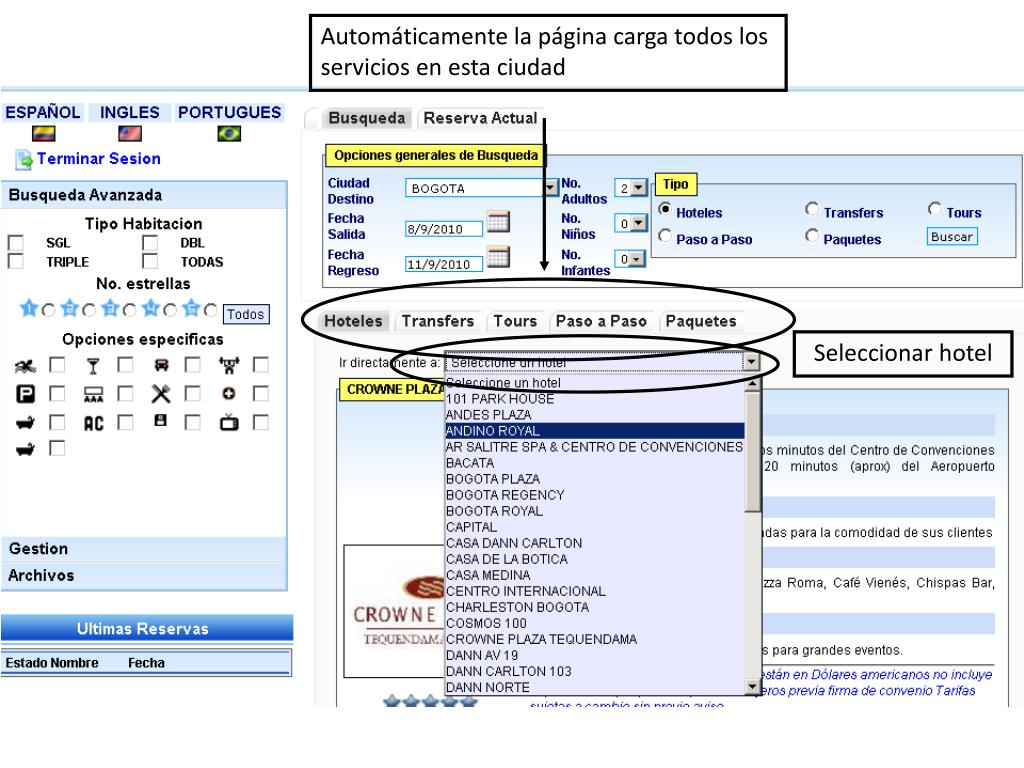The width and height of the screenshot is (1024, 768).
Task: Collapse the Busqueda Avanzada panel header
Action: pos(144,195)
